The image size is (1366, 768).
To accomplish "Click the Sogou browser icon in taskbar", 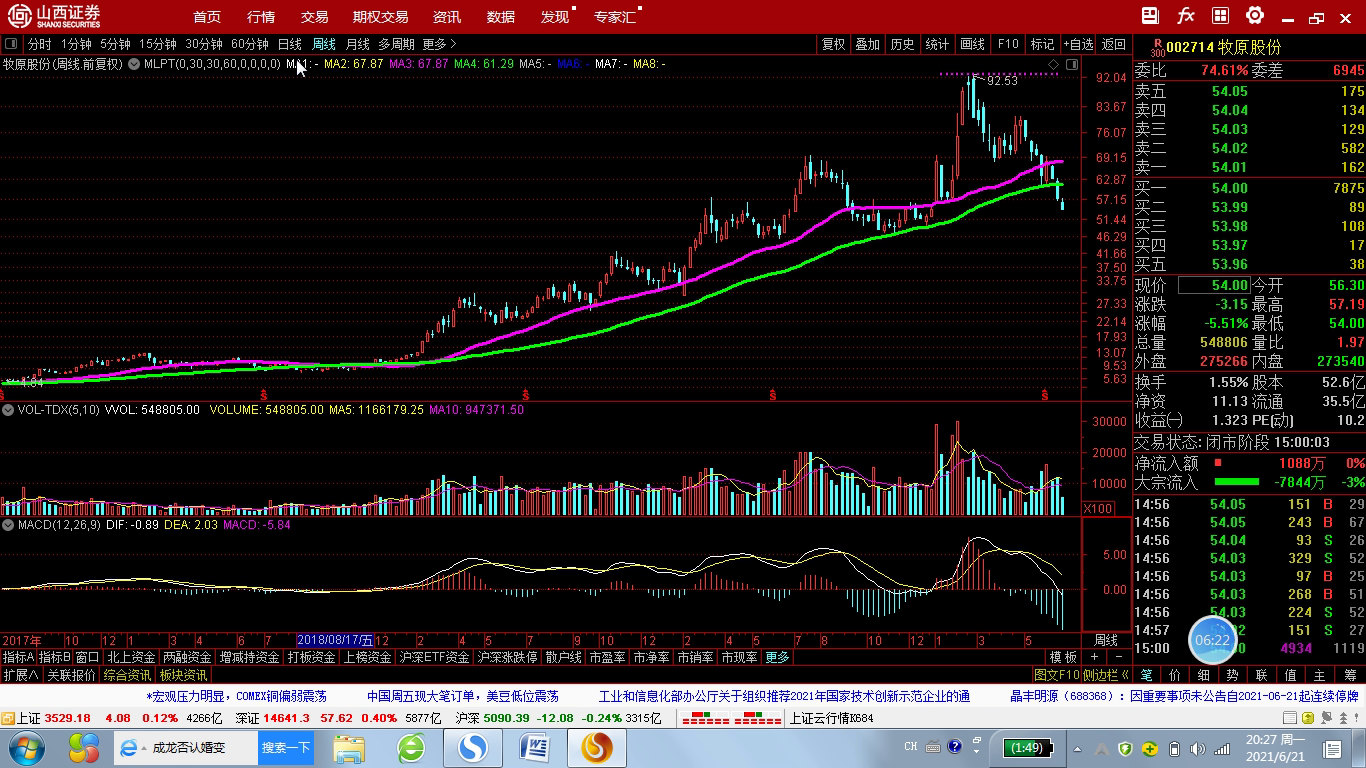I will [472, 747].
